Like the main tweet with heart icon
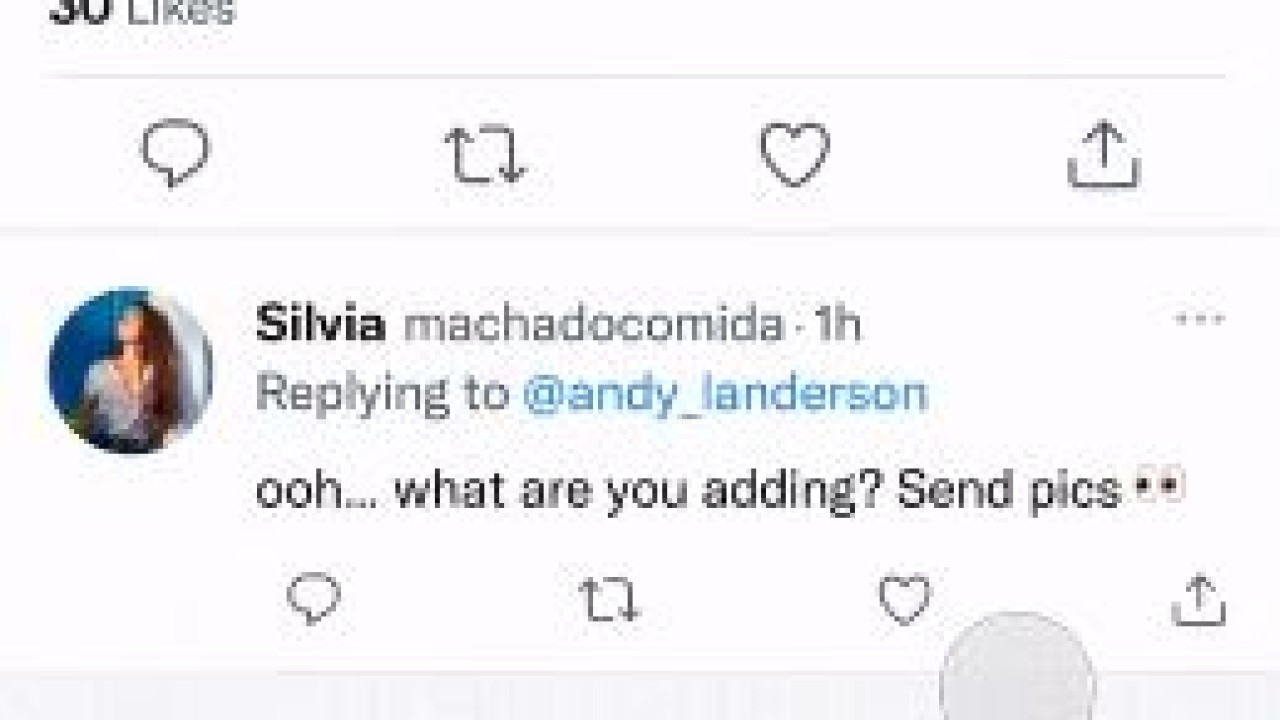 tap(795, 155)
